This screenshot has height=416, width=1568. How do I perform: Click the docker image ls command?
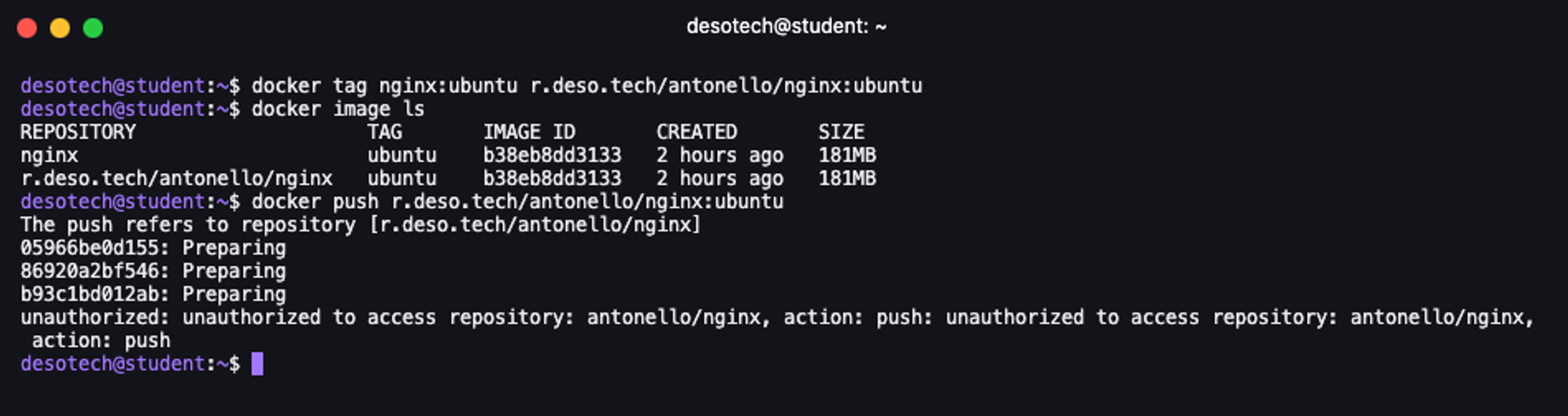pyautogui.click(x=338, y=109)
